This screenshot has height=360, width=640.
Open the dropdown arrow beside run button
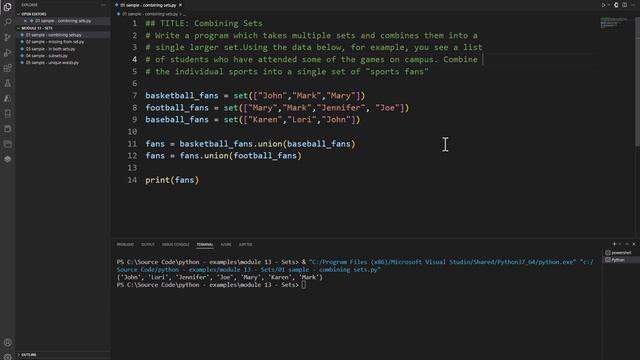click(609, 5)
